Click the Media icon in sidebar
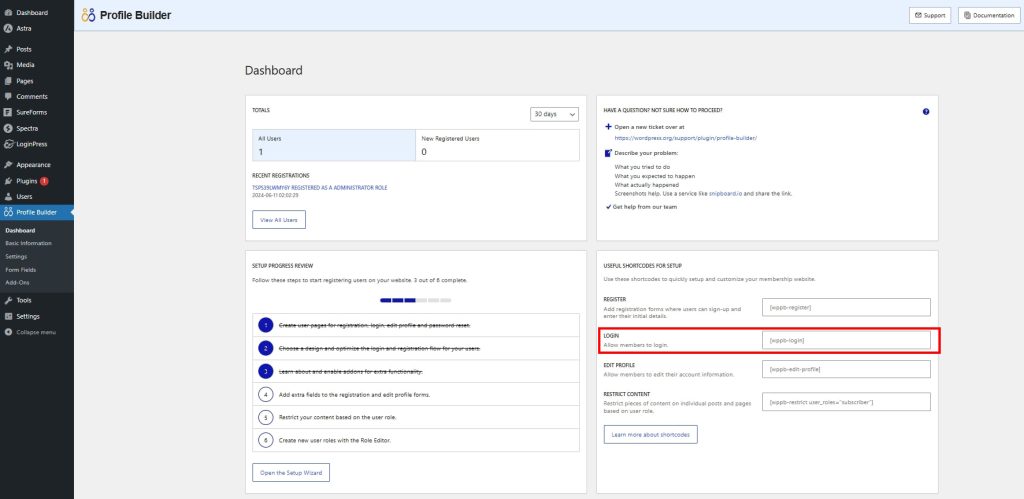This screenshot has height=499, width=1024. (x=8, y=65)
